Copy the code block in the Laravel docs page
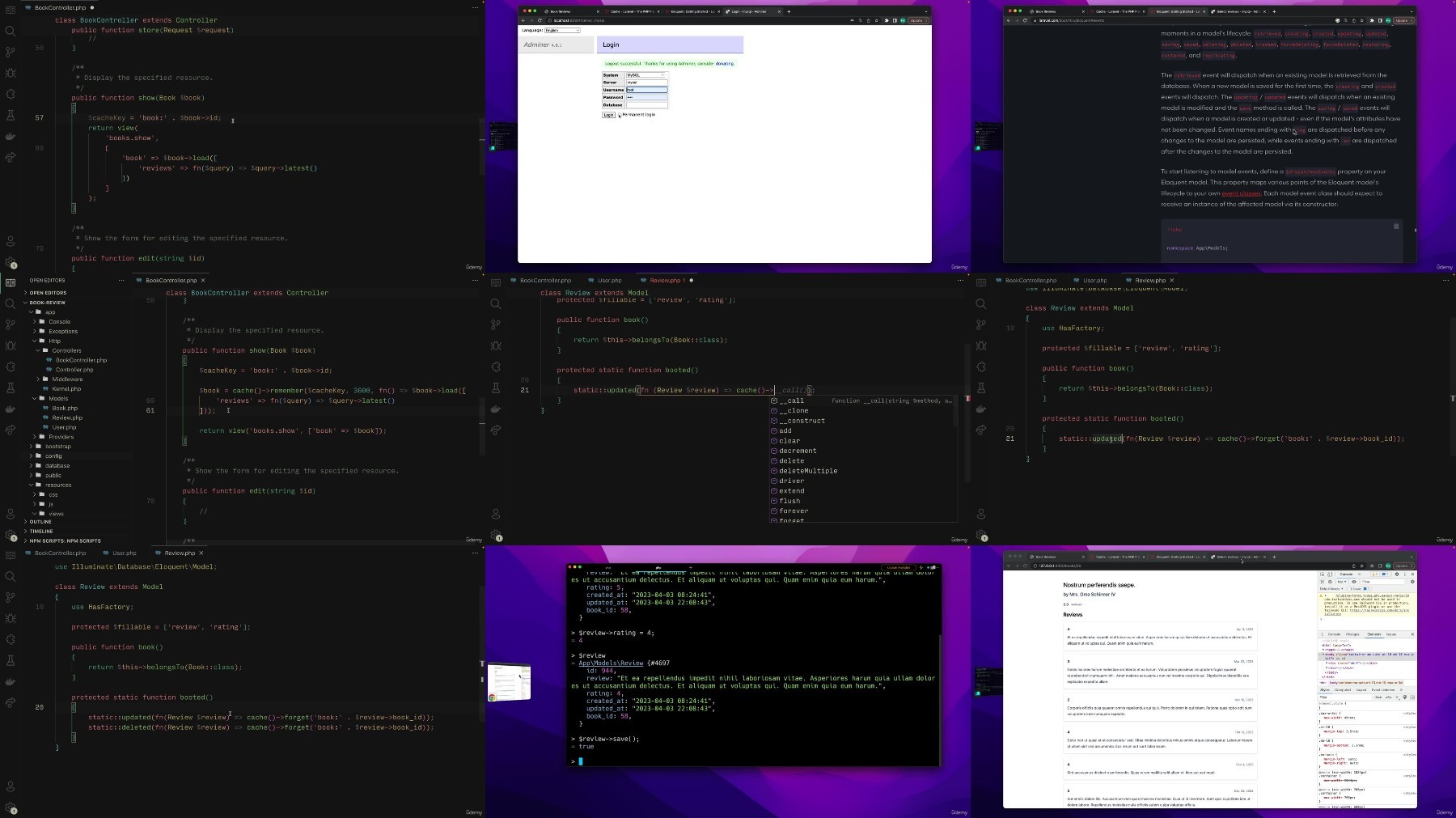This screenshot has width=1456, height=818. click(x=1395, y=226)
